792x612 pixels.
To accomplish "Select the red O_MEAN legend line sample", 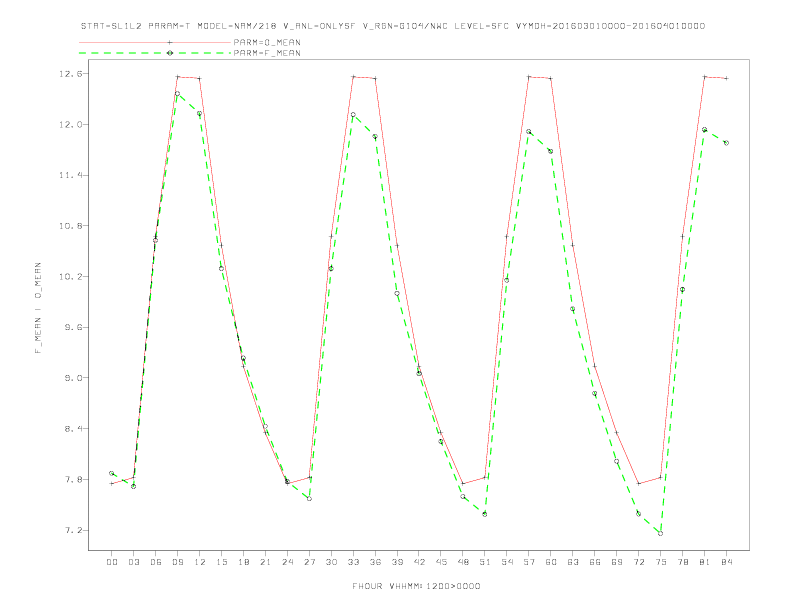I will tap(155, 42).
